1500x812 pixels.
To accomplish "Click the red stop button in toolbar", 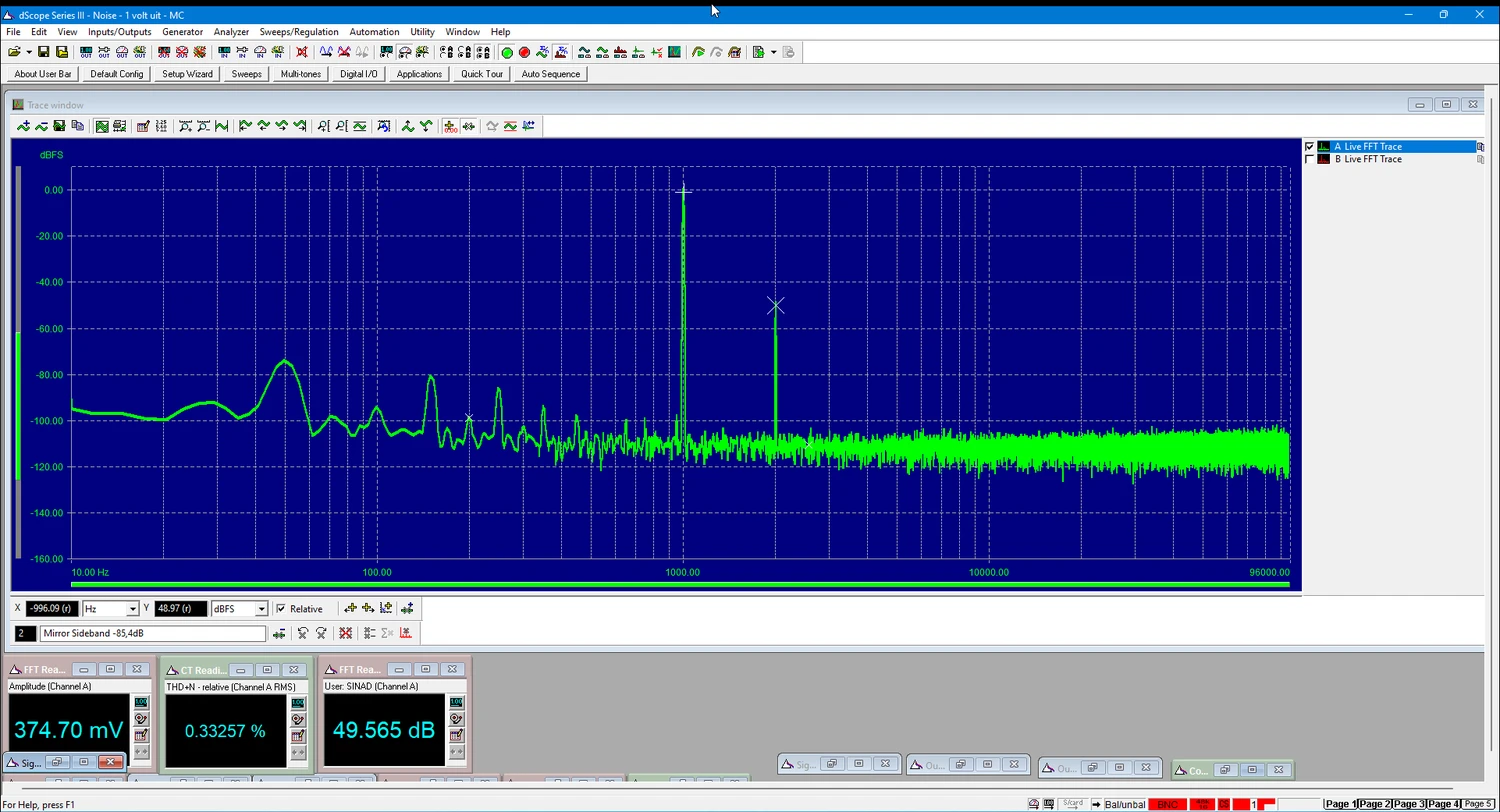I will point(524,53).
